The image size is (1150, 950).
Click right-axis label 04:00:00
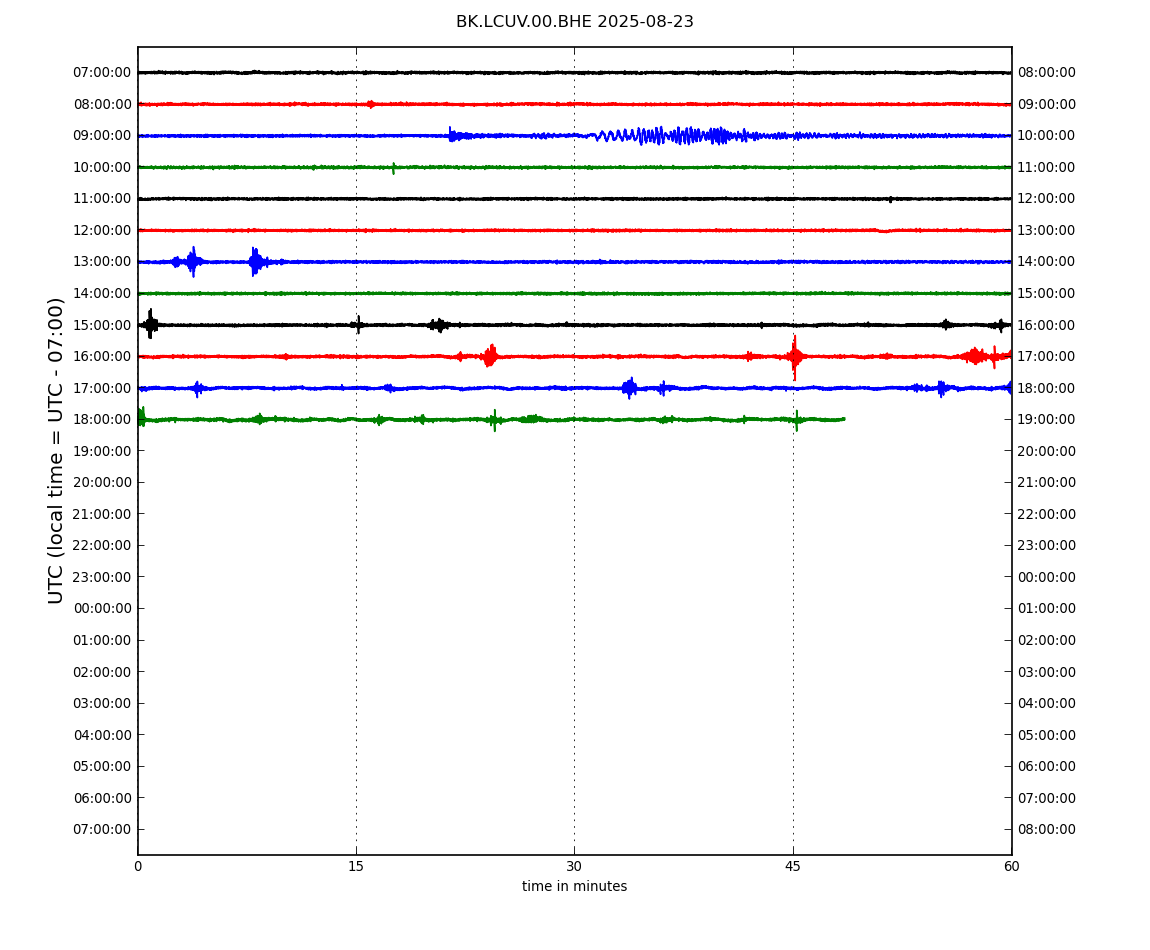coord(1047,704)
